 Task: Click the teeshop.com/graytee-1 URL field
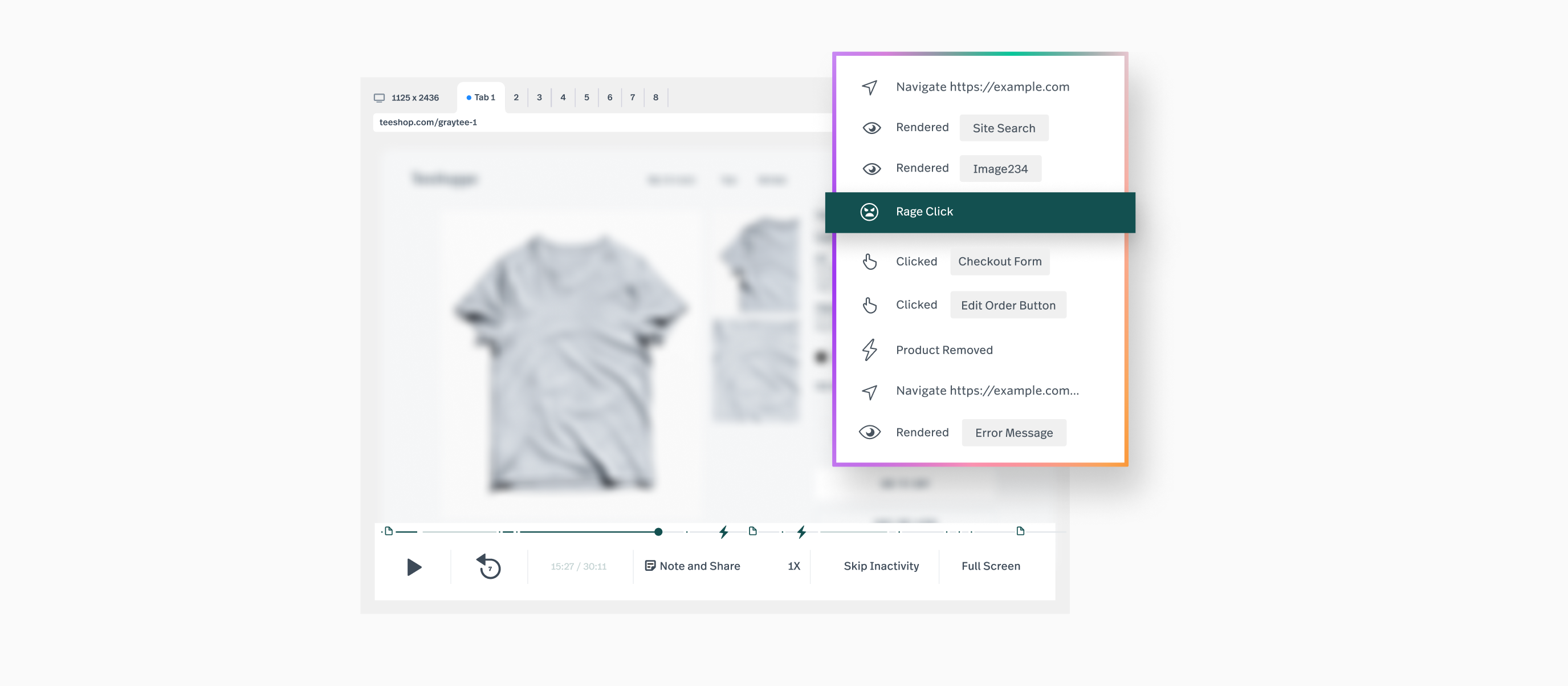click(602, 123)
